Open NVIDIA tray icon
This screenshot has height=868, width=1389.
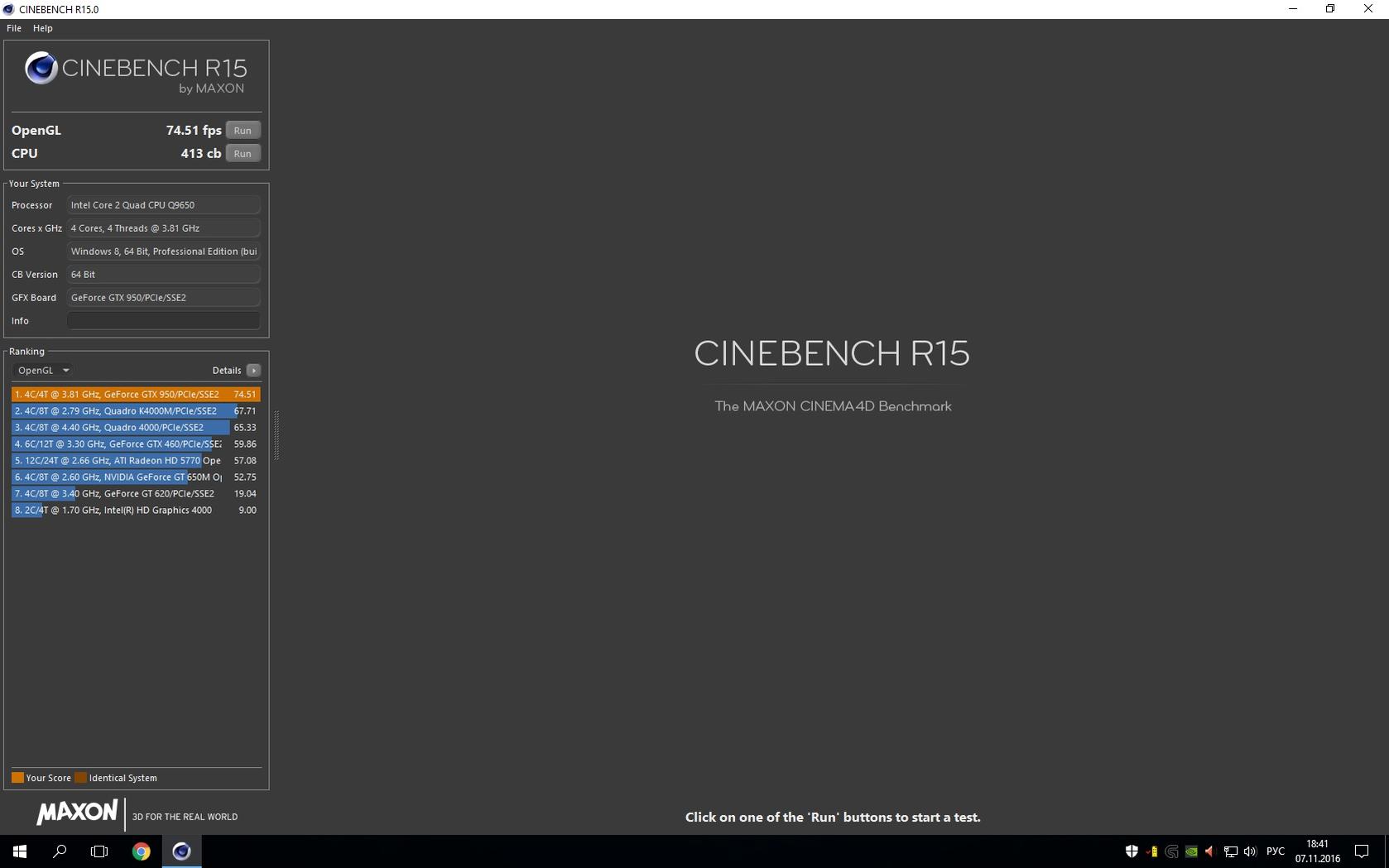point(1191,851)
